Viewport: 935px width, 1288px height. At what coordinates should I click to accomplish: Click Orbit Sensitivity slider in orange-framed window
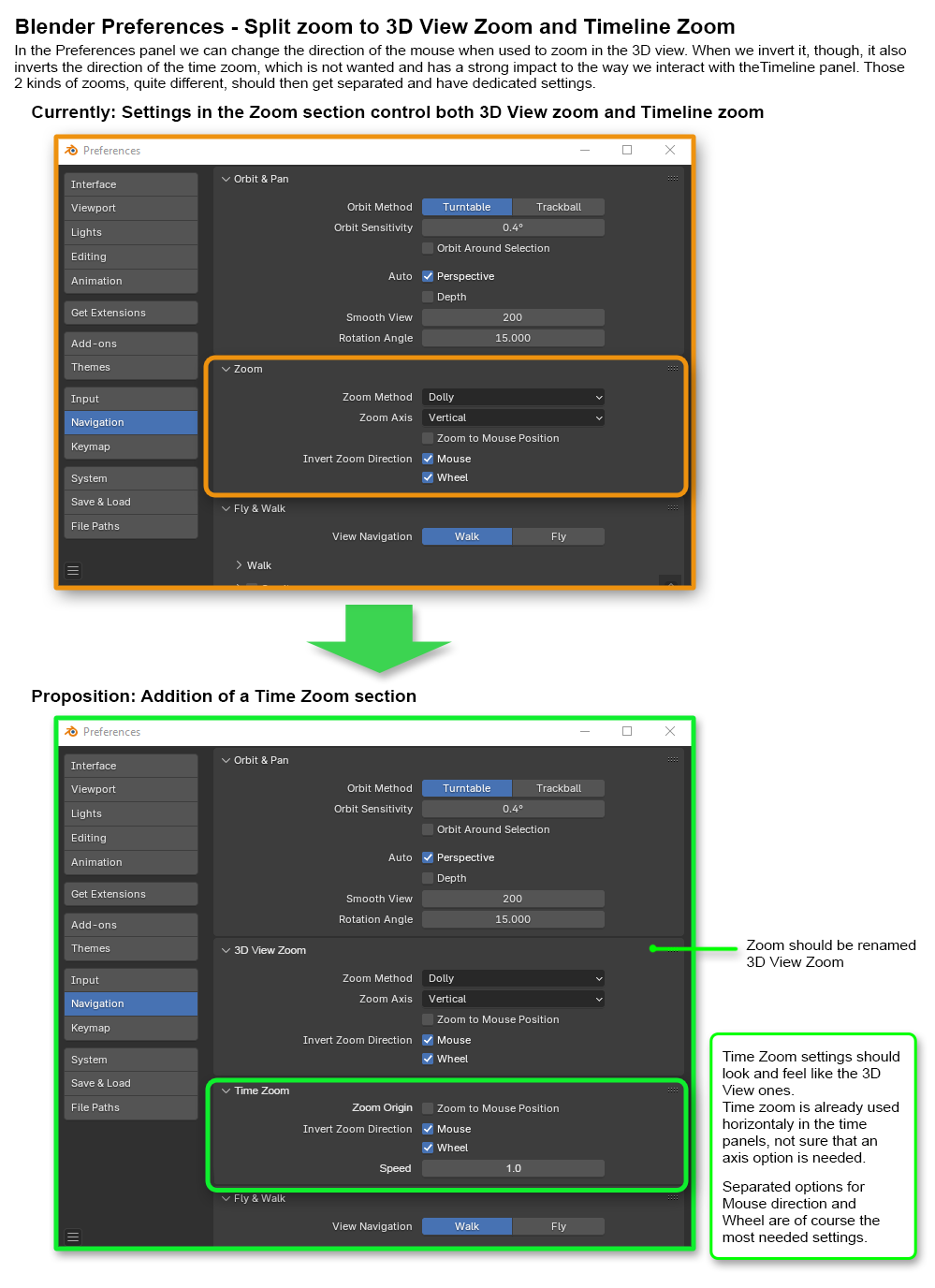[513, 227]
